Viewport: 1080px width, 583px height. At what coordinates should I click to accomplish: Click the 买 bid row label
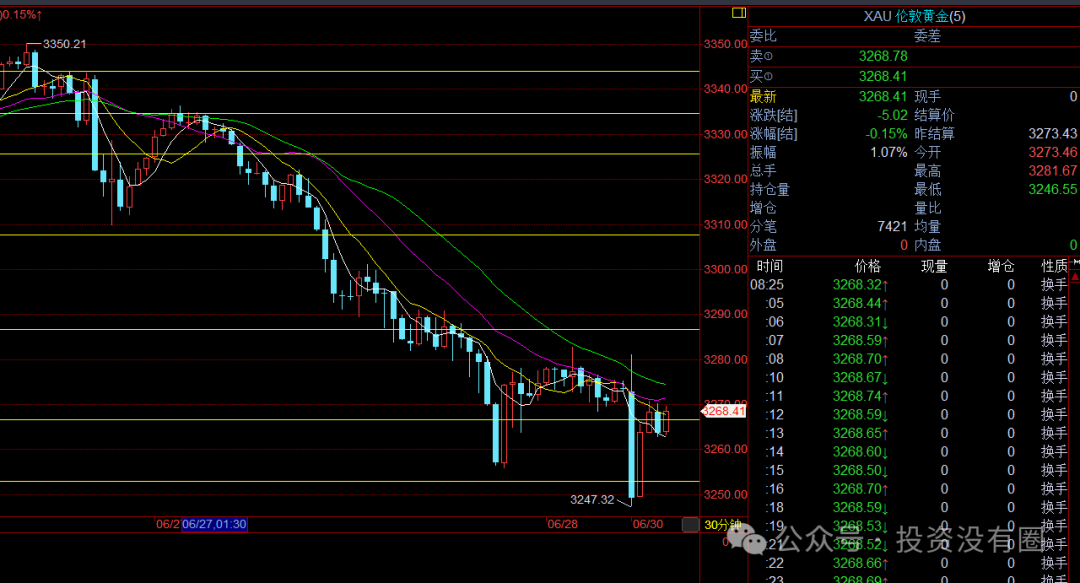tap(761, 76)
